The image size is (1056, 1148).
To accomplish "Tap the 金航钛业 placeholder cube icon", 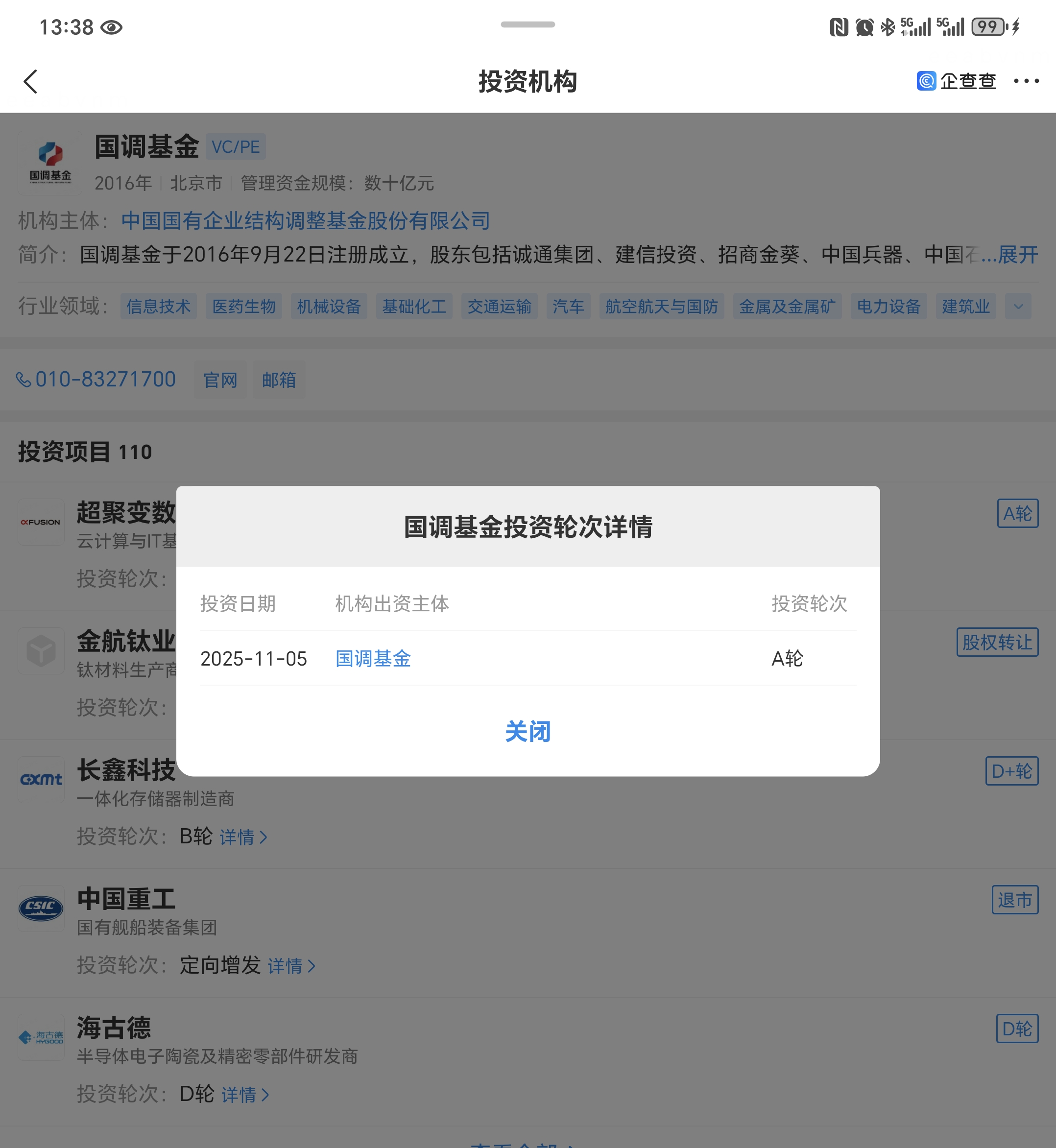I will point(41,651).
